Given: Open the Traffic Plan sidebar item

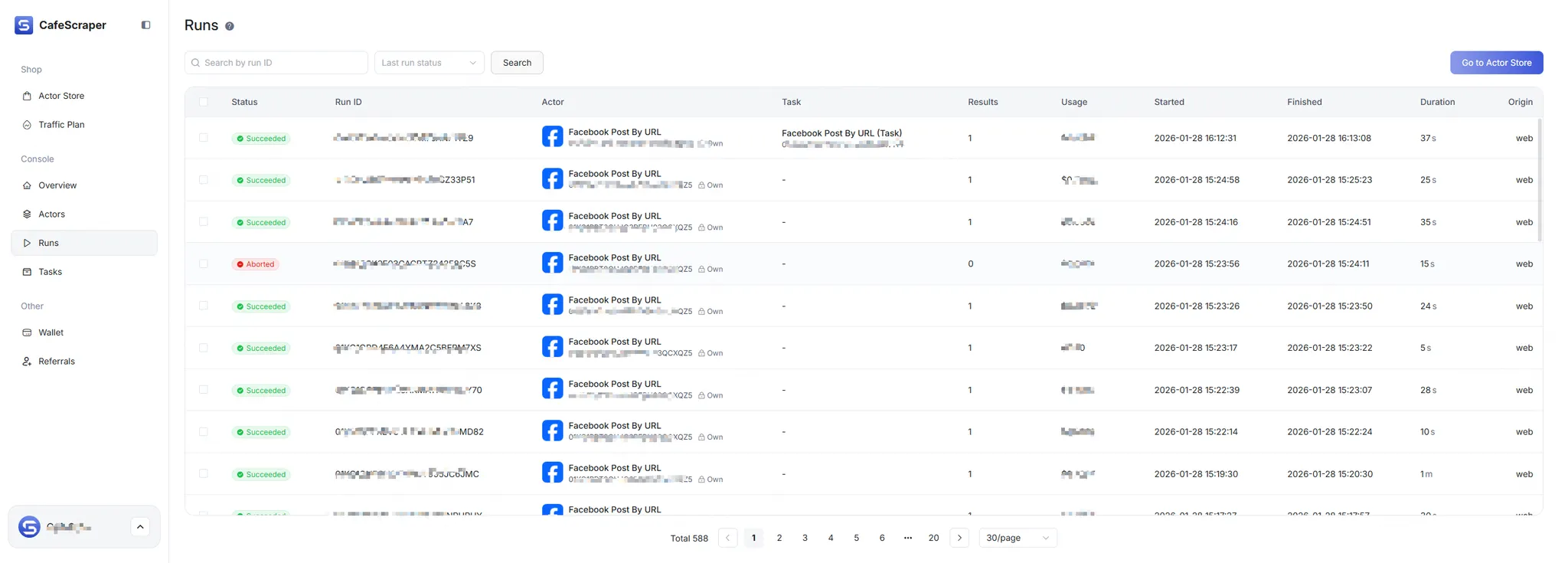Looking at the screenshot, I should coord(84,125).
